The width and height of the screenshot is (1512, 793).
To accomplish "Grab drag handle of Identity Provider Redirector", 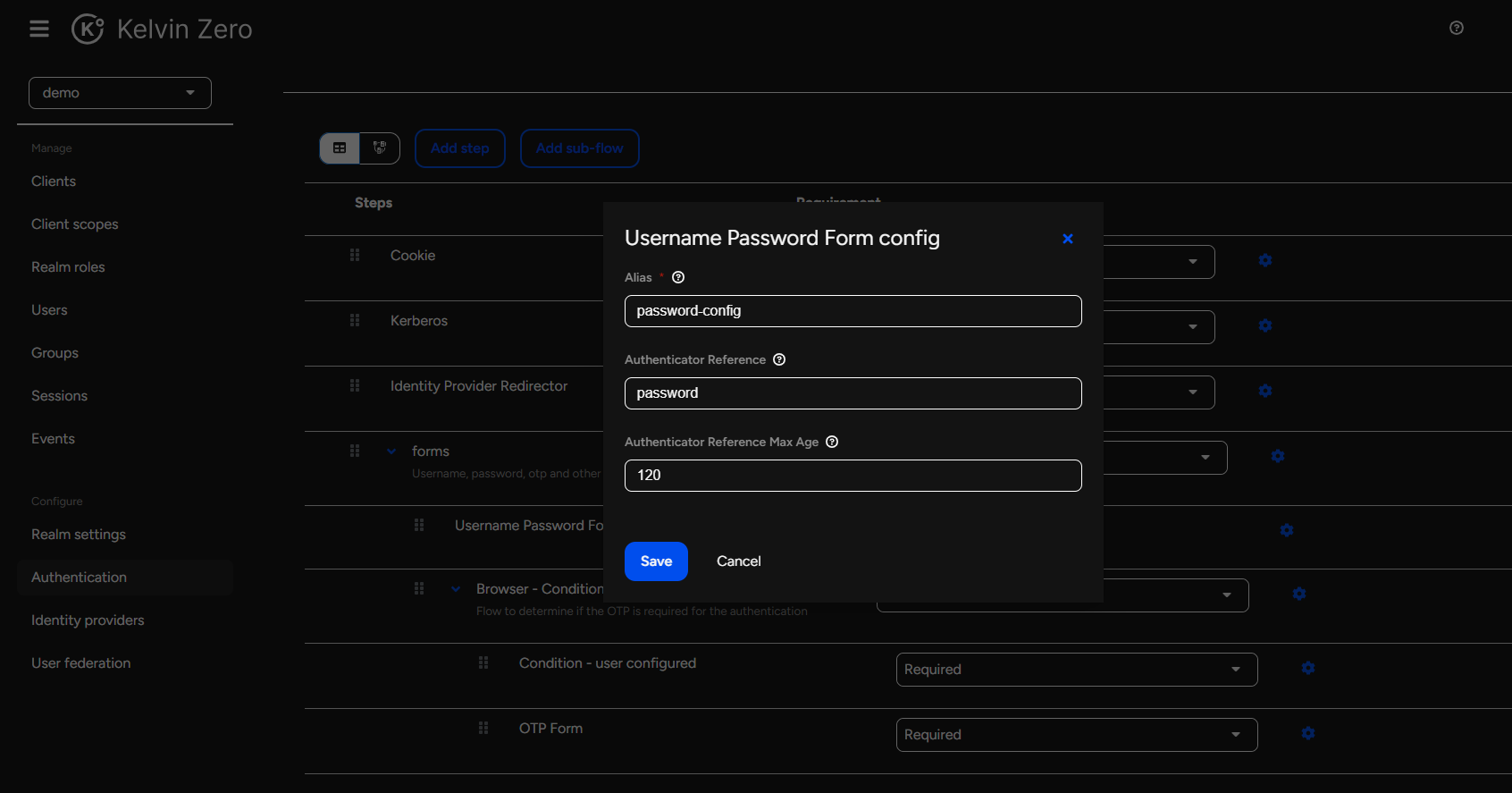I will pos(355,385).
